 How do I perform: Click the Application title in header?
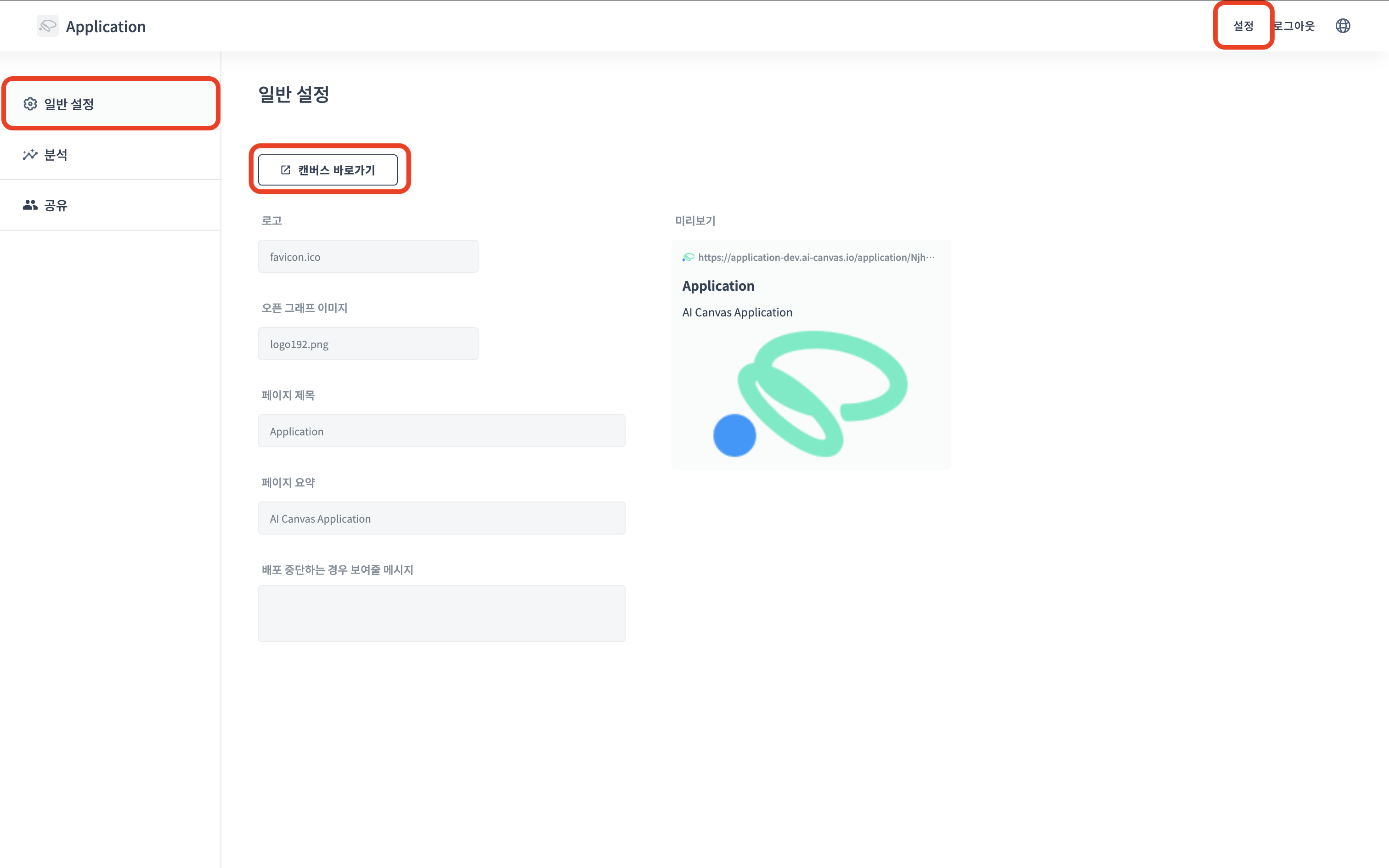pyautogui.click(x=106, y=27)
